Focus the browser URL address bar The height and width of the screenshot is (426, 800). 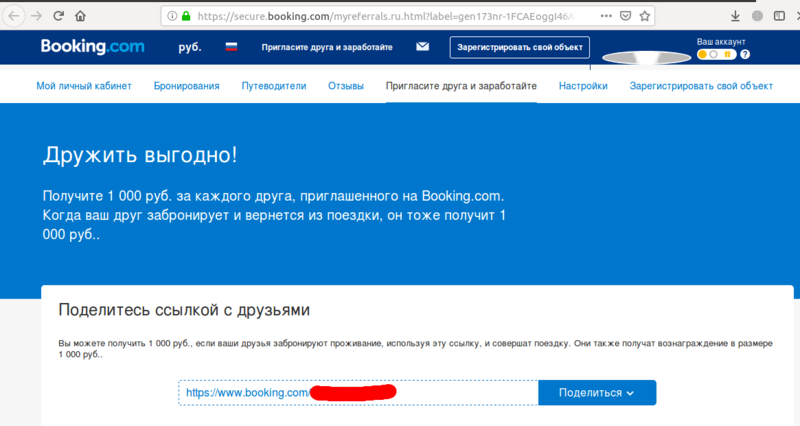pyautogui.click(x=385, y=16)
